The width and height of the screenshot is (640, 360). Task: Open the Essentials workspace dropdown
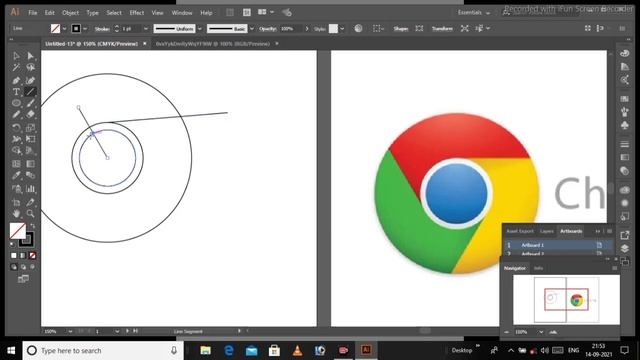coord(474,13)
